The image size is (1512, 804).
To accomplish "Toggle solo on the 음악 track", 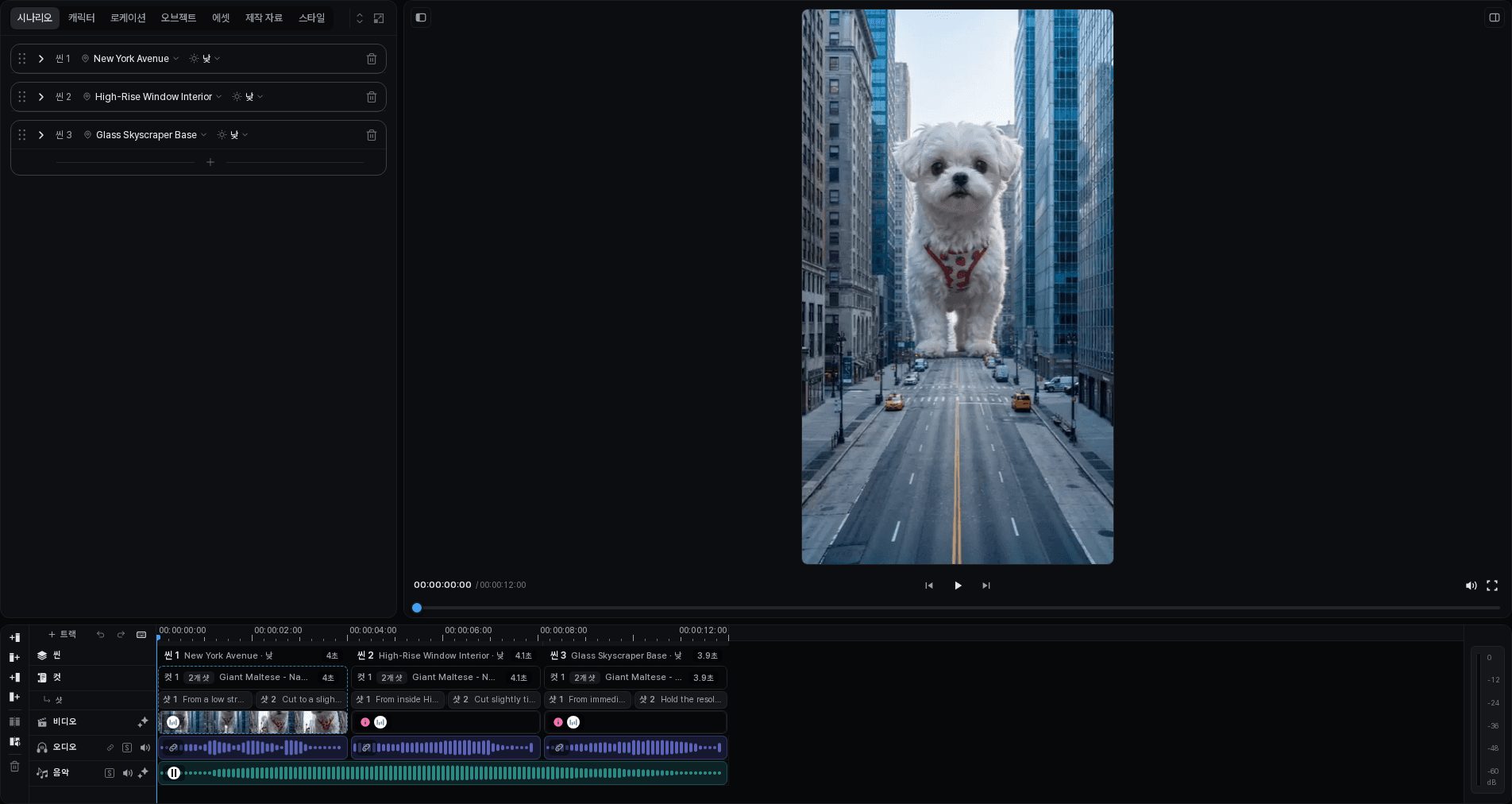I will (110, 773).
